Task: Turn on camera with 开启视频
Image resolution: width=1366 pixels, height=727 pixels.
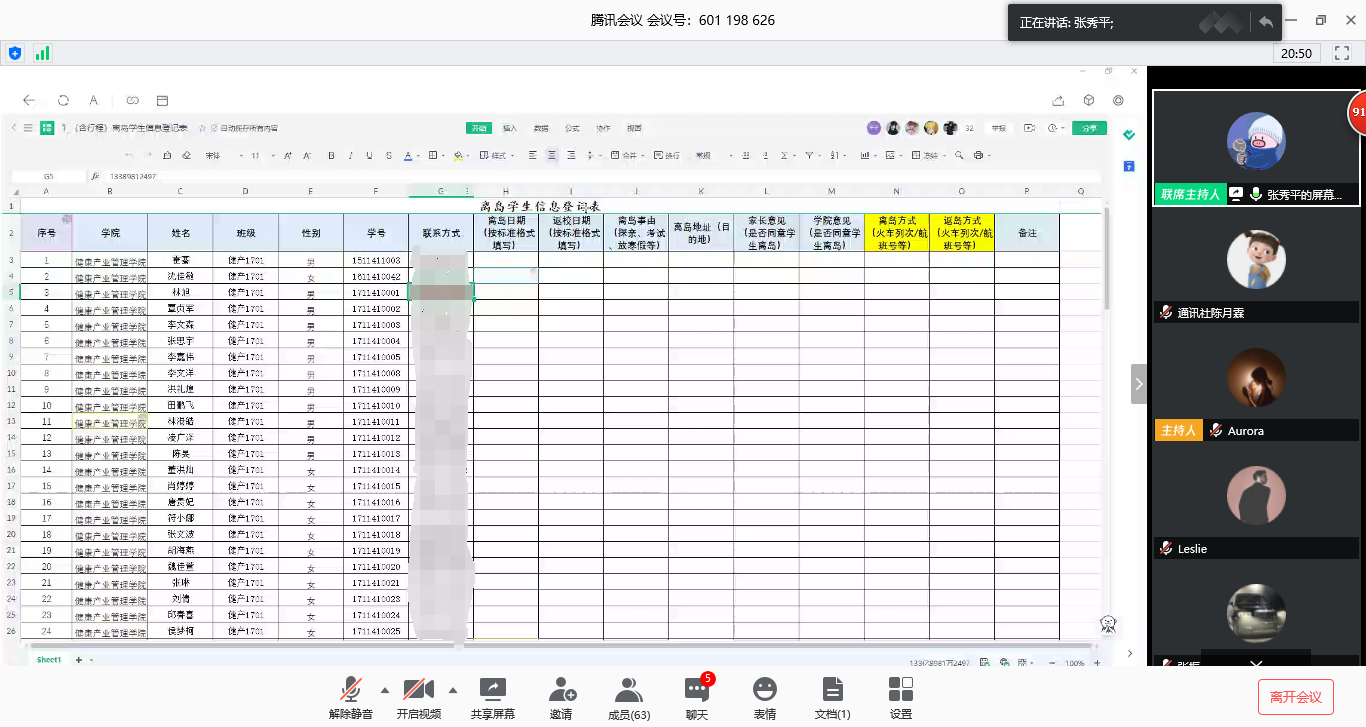Action: click(418, 698)
